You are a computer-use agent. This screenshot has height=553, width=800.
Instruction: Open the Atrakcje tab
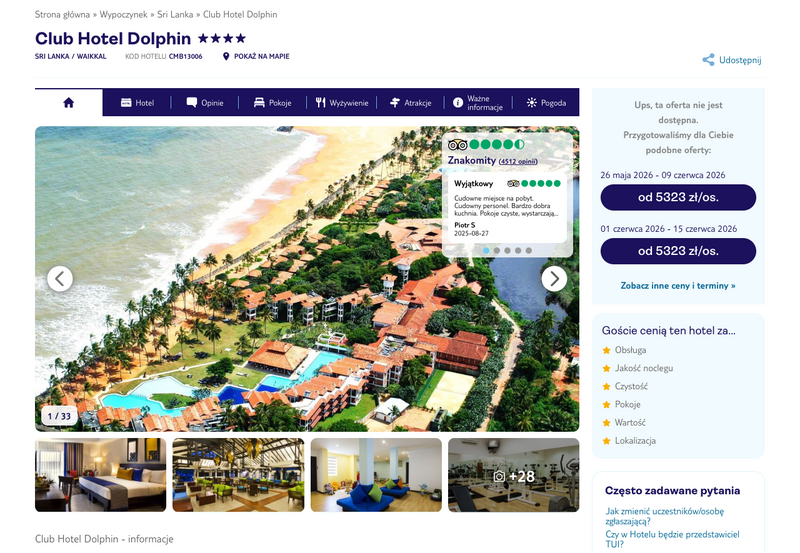pos(410,103)
